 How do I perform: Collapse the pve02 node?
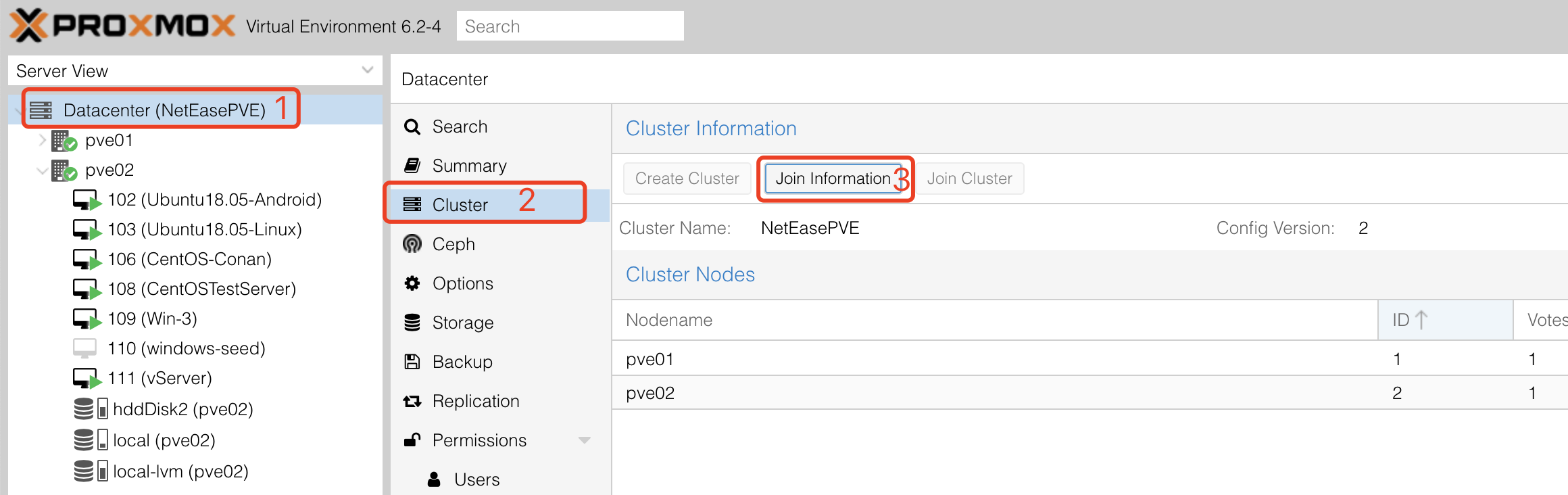(43, 170)
